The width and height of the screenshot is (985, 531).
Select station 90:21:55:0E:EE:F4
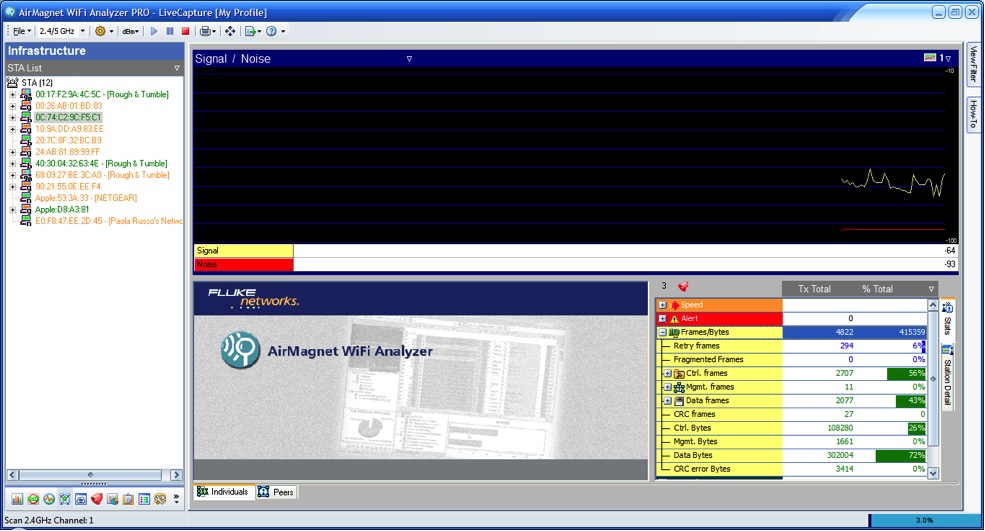pyautogui.click(x=68, y=186)
